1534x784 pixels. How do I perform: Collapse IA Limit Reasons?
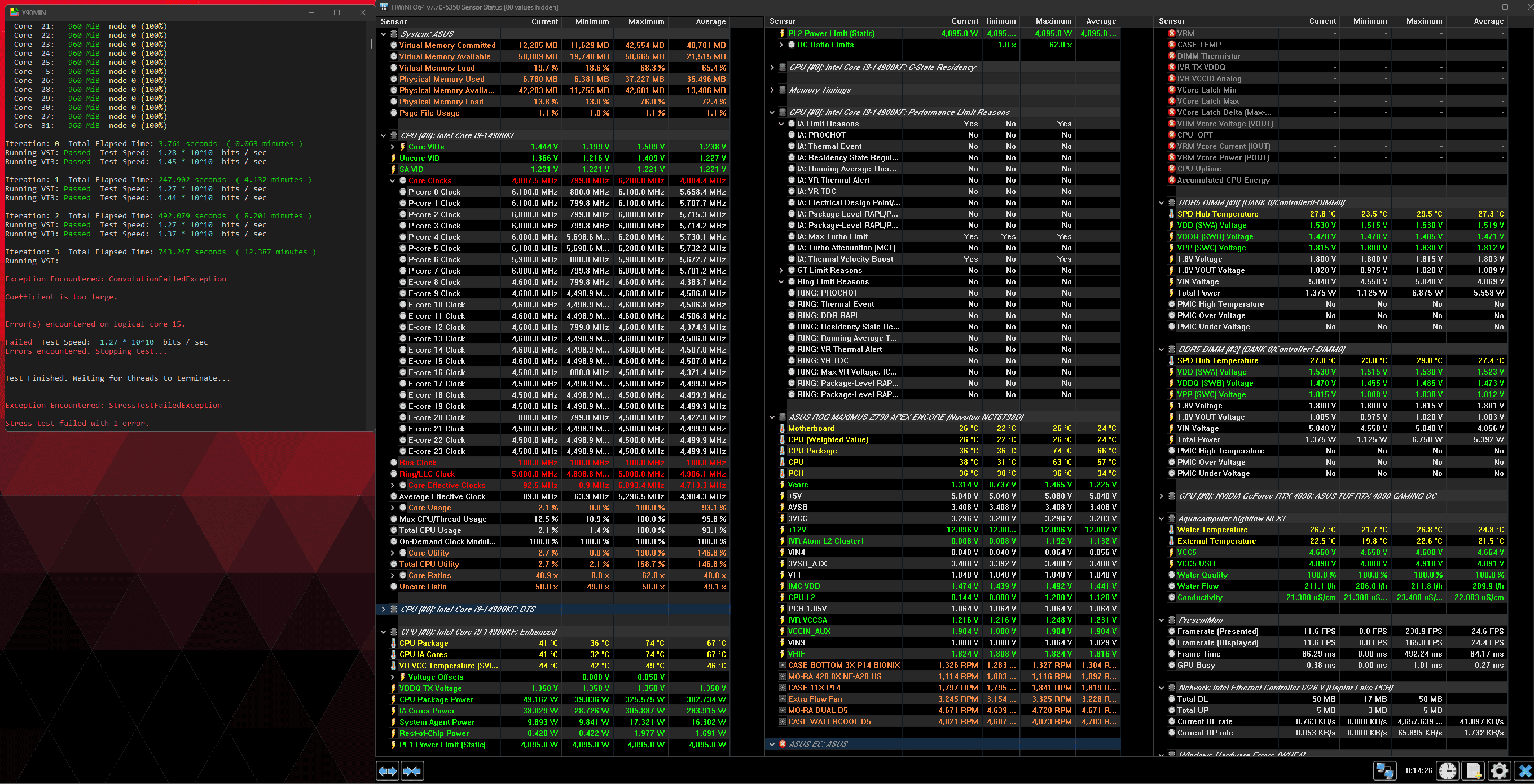(x=781, y=124)
